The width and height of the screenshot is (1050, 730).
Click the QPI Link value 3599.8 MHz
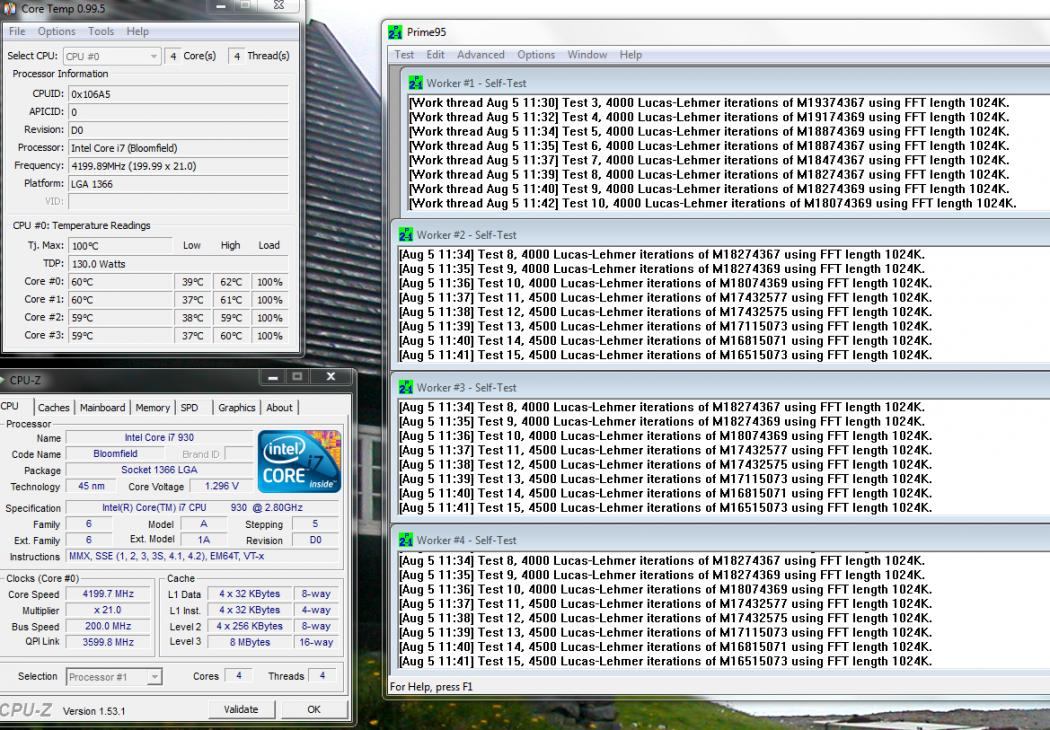[108, 642]
